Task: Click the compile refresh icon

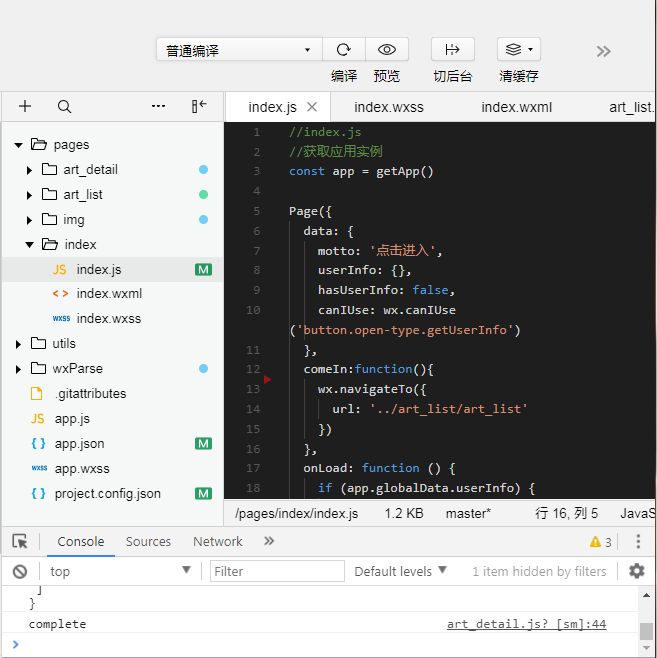Action: point(344,50)
